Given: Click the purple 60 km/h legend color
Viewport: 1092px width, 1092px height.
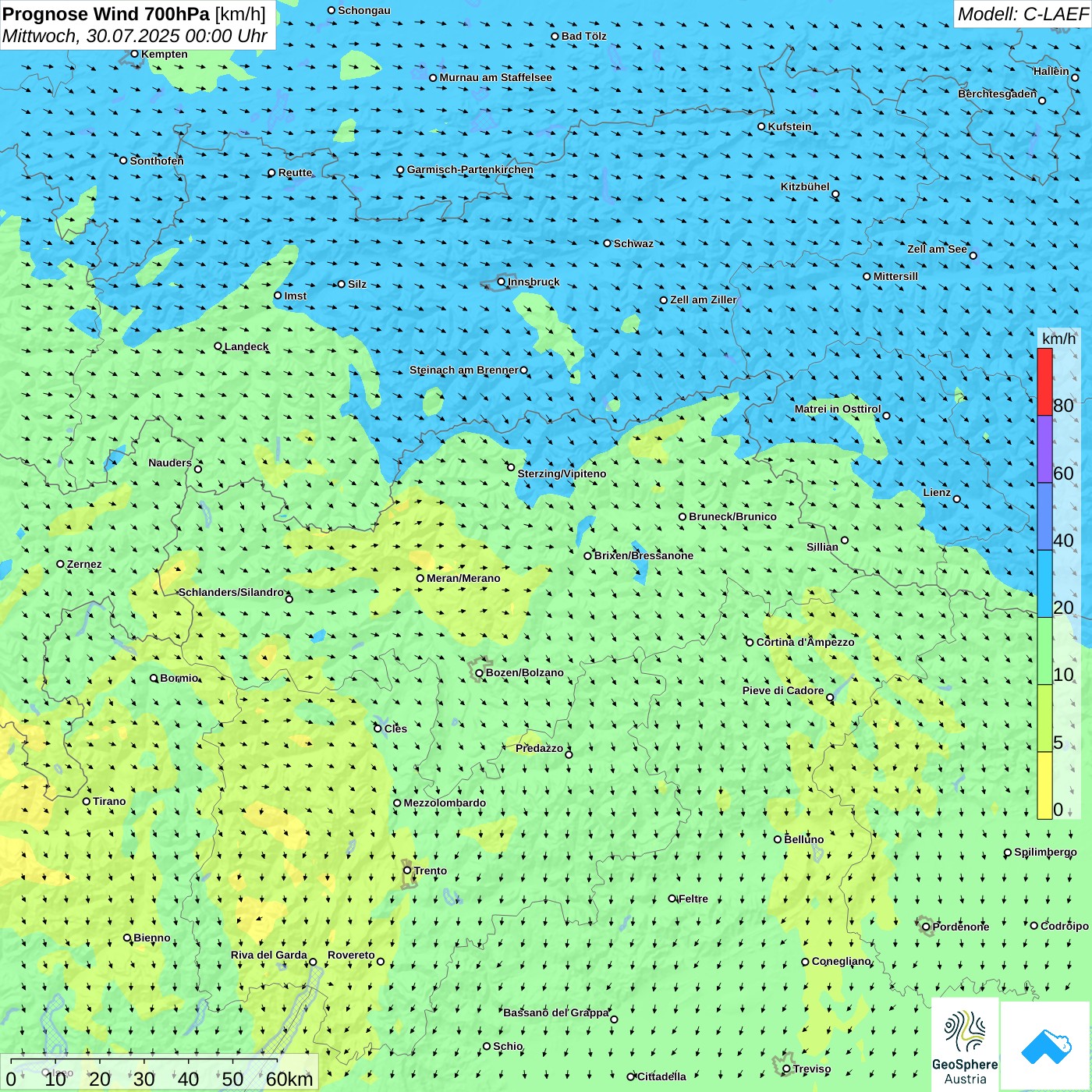Looking at the screenshot, I should (1044, 449).
